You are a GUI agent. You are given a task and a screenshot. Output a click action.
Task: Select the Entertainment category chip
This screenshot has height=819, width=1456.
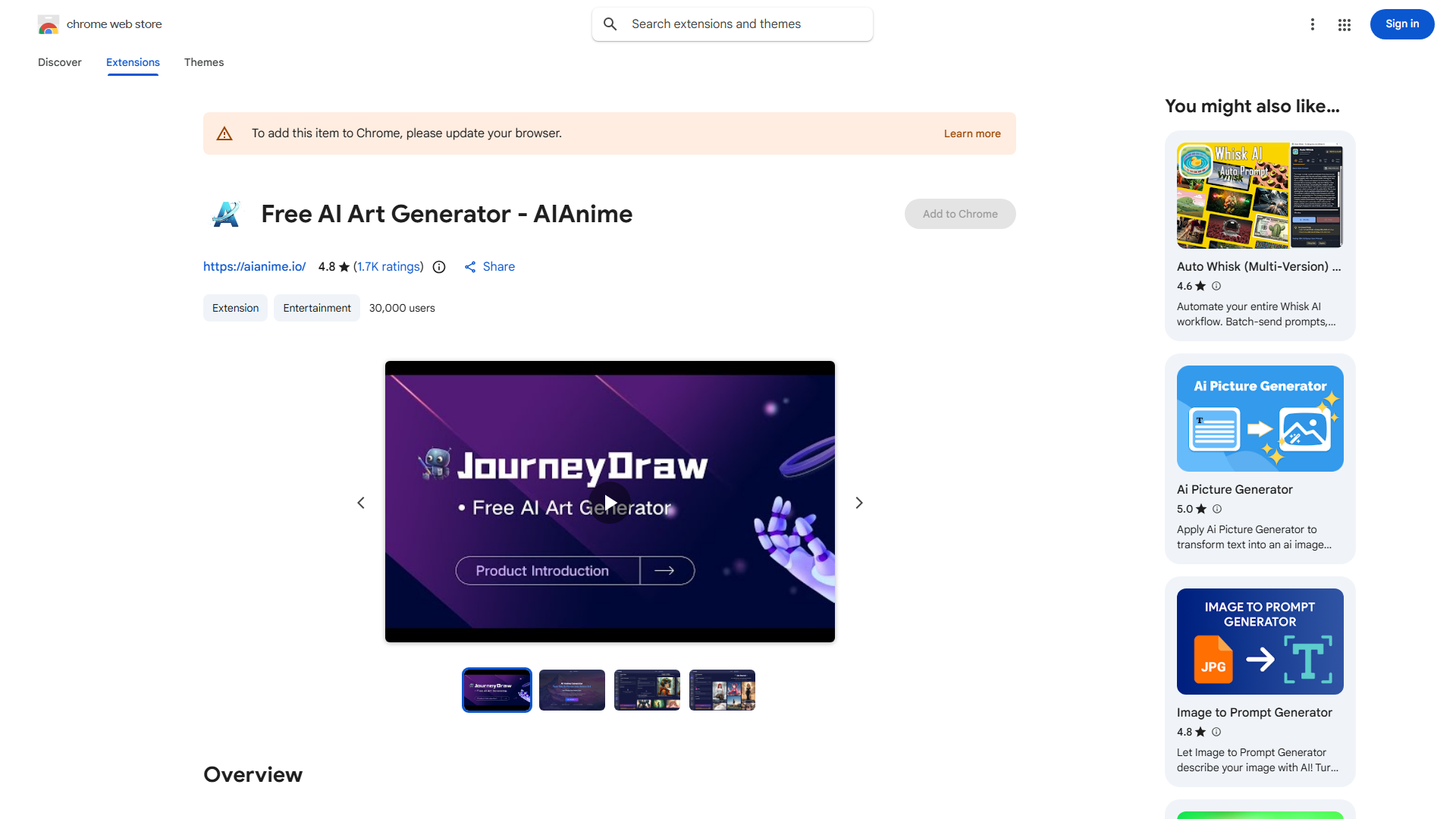316,308
